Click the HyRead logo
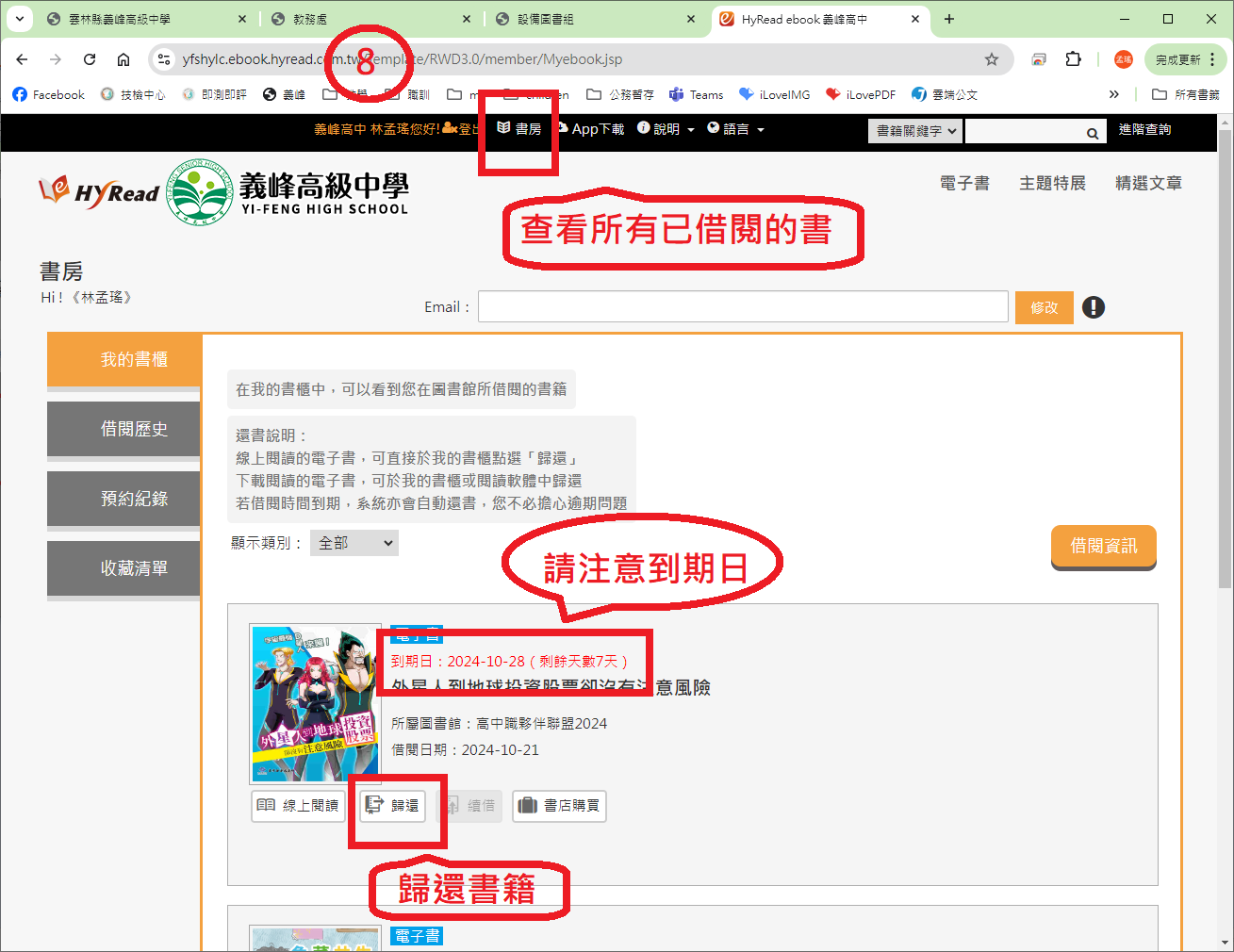The height and width of the screenshot is (952, 1234). [99, 191]
